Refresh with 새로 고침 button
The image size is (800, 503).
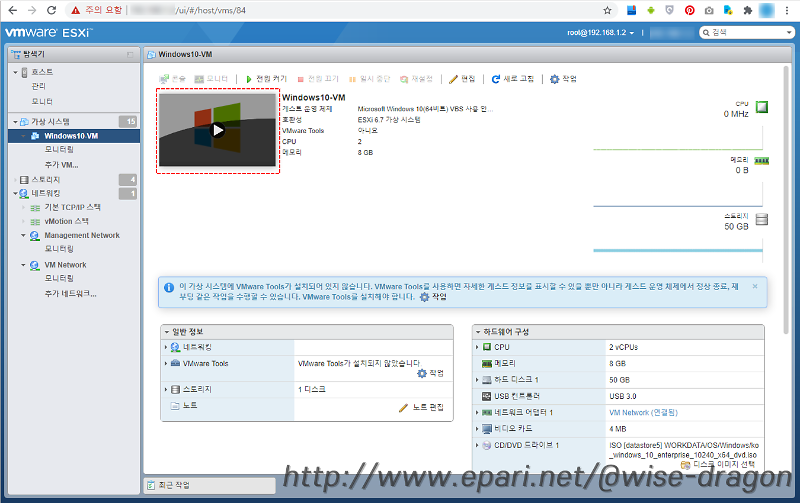click(513, 79)
